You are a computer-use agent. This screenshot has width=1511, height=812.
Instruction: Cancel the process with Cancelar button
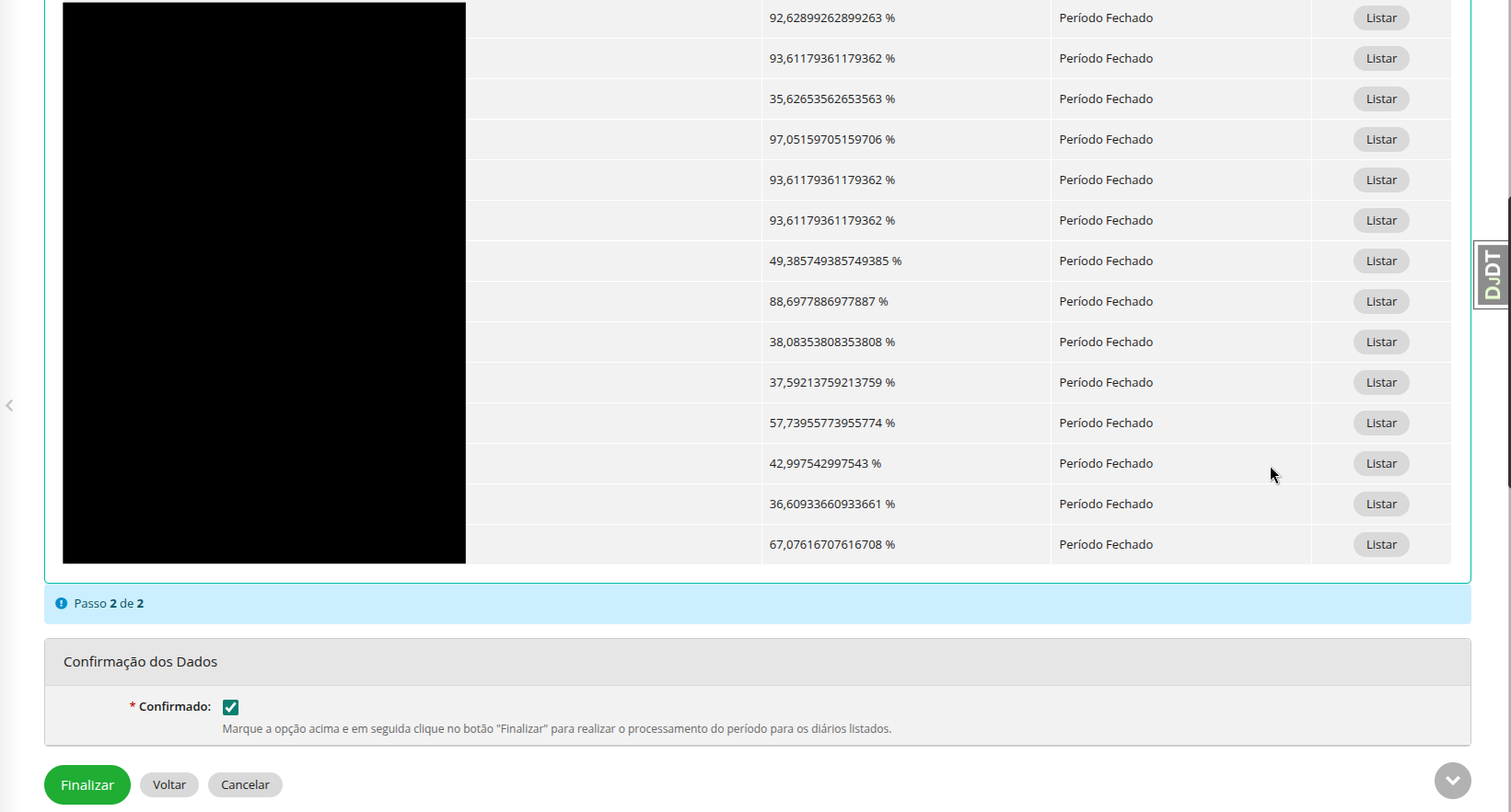[245, 785]
